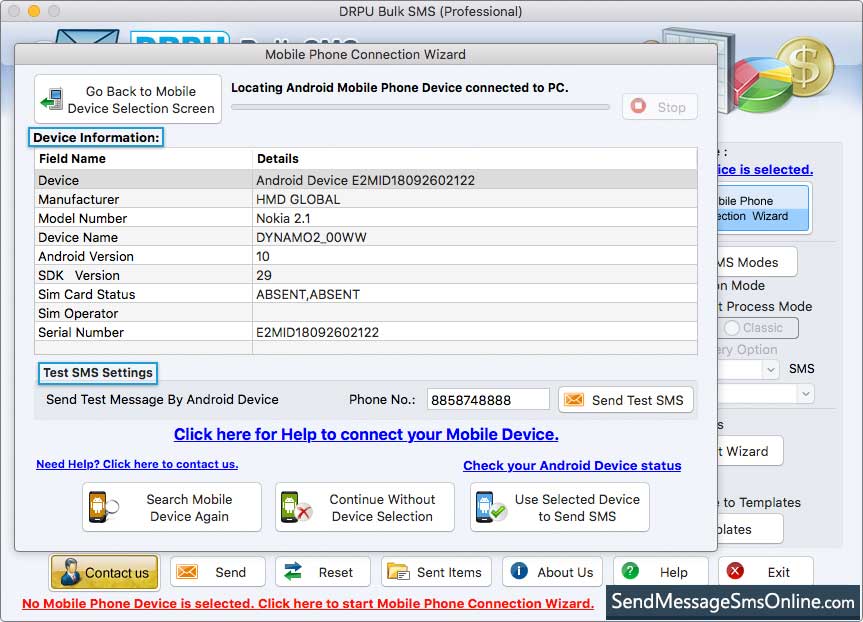
Task: Click the Use Selected Device checkmark icon
Action: pos(490,507)
